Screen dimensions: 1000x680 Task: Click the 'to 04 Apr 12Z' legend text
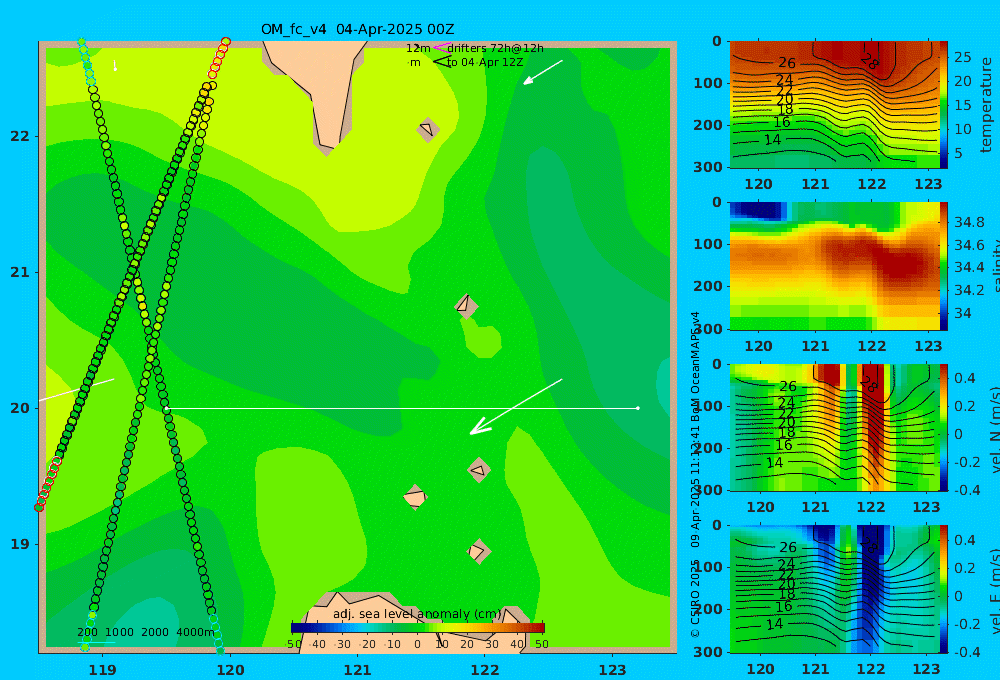tap(485, 62)
